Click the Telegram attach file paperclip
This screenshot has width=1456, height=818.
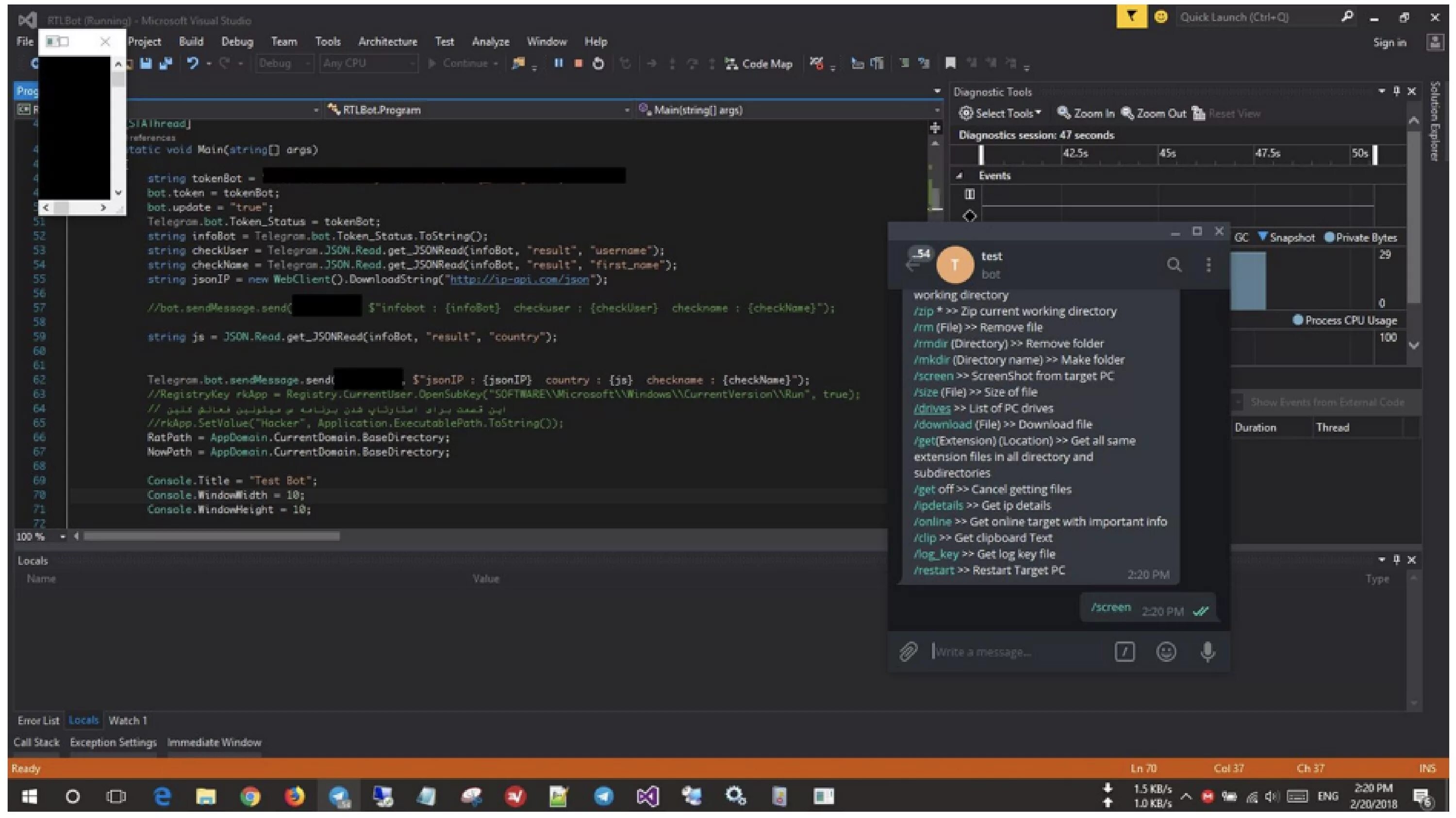pyautogui.click(x=909, y=652)
